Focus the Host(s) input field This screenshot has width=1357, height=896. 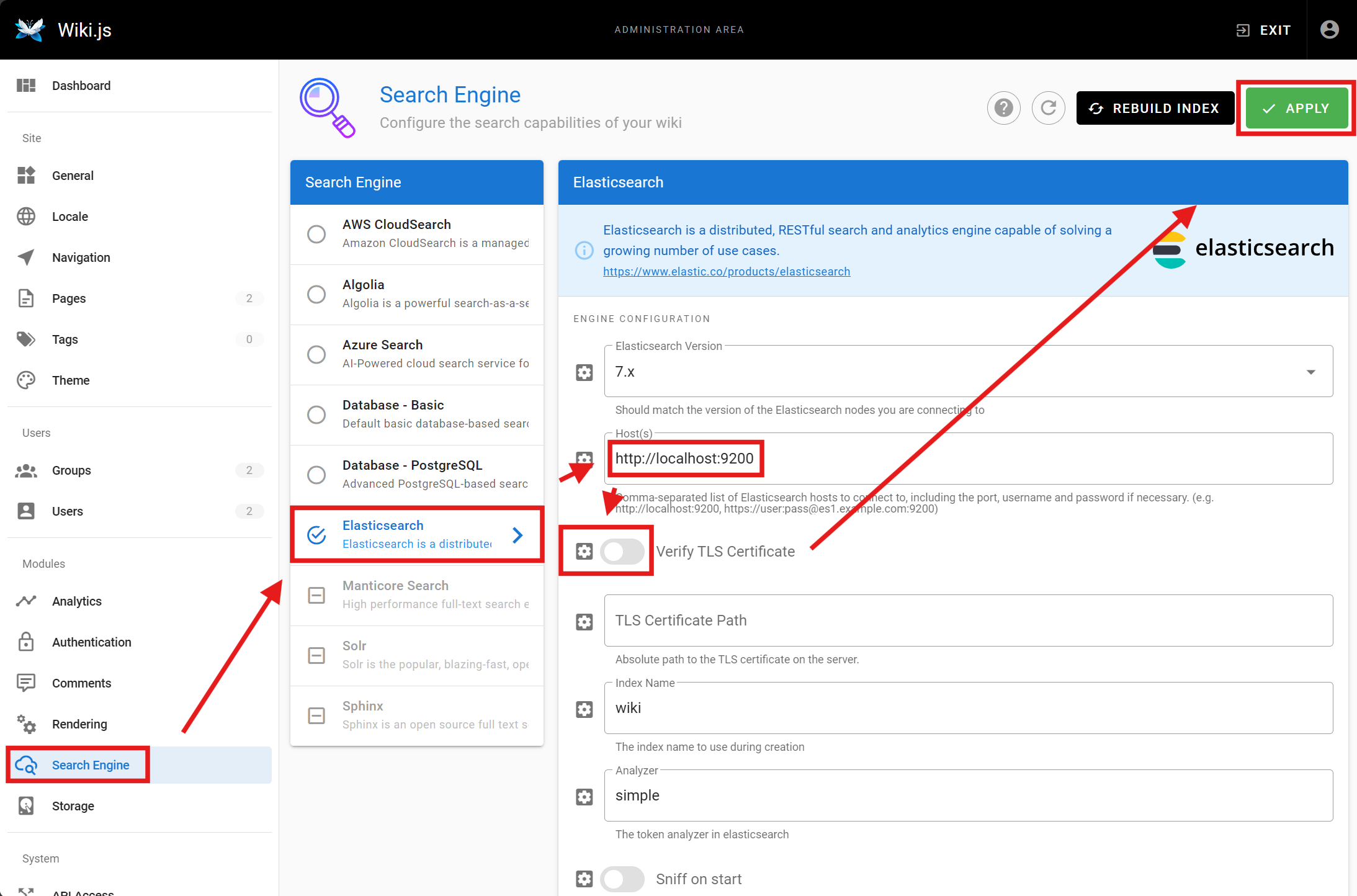click(x=969, y=459)
